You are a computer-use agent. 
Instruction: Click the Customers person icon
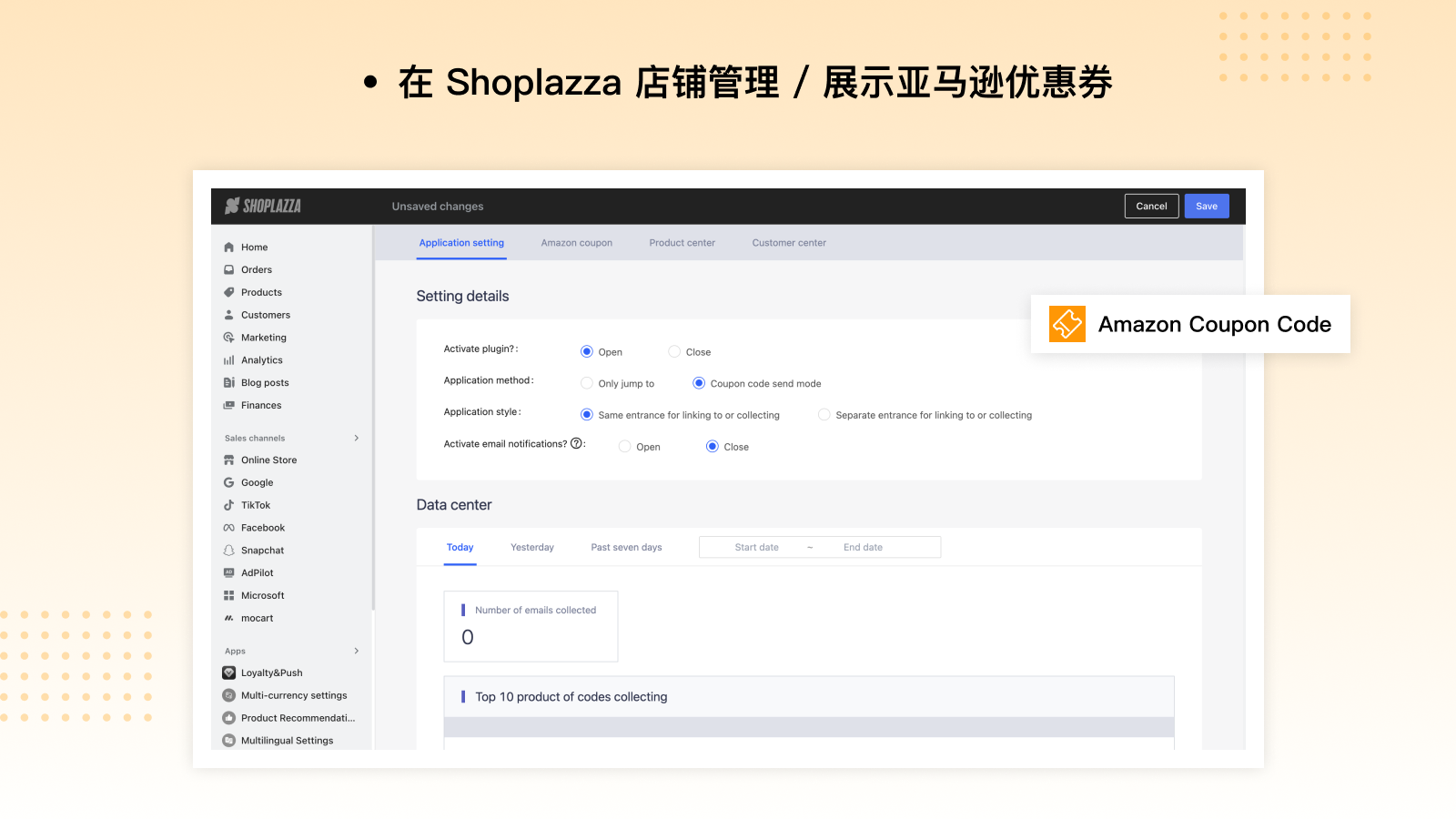229,315
